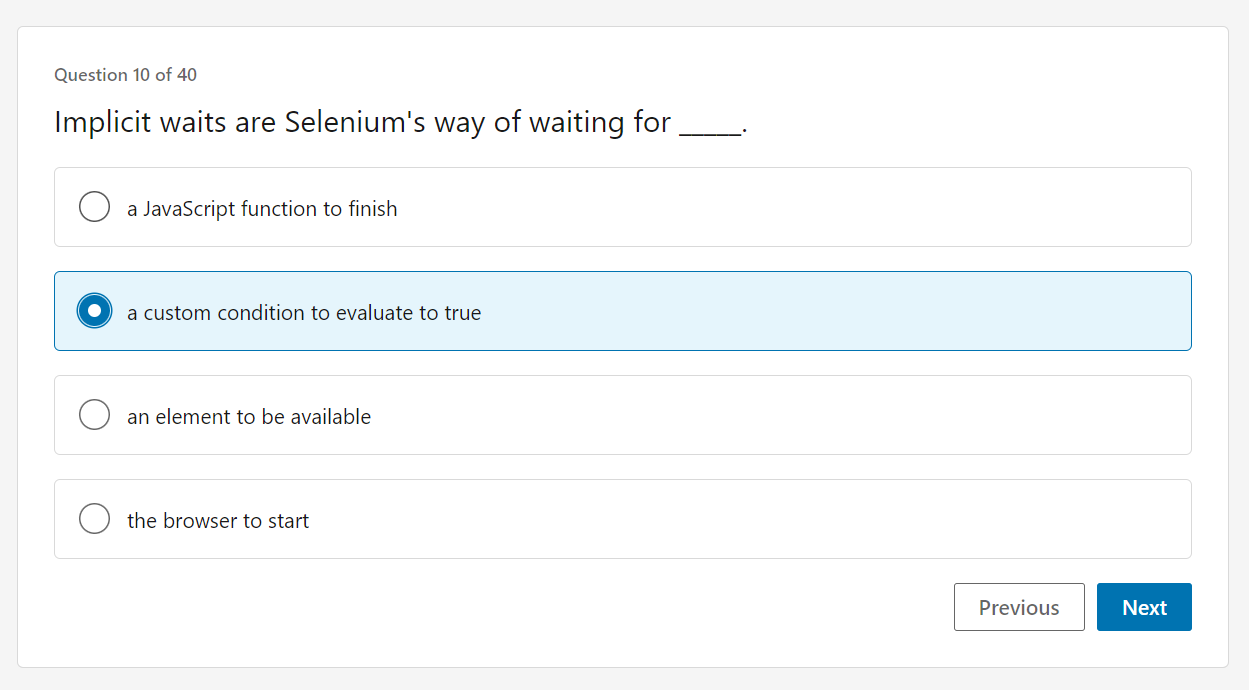The image size is (1249, 690).
Task: Click the already-selected "a custom condition" radio button
Action: (x=94, y=310)
